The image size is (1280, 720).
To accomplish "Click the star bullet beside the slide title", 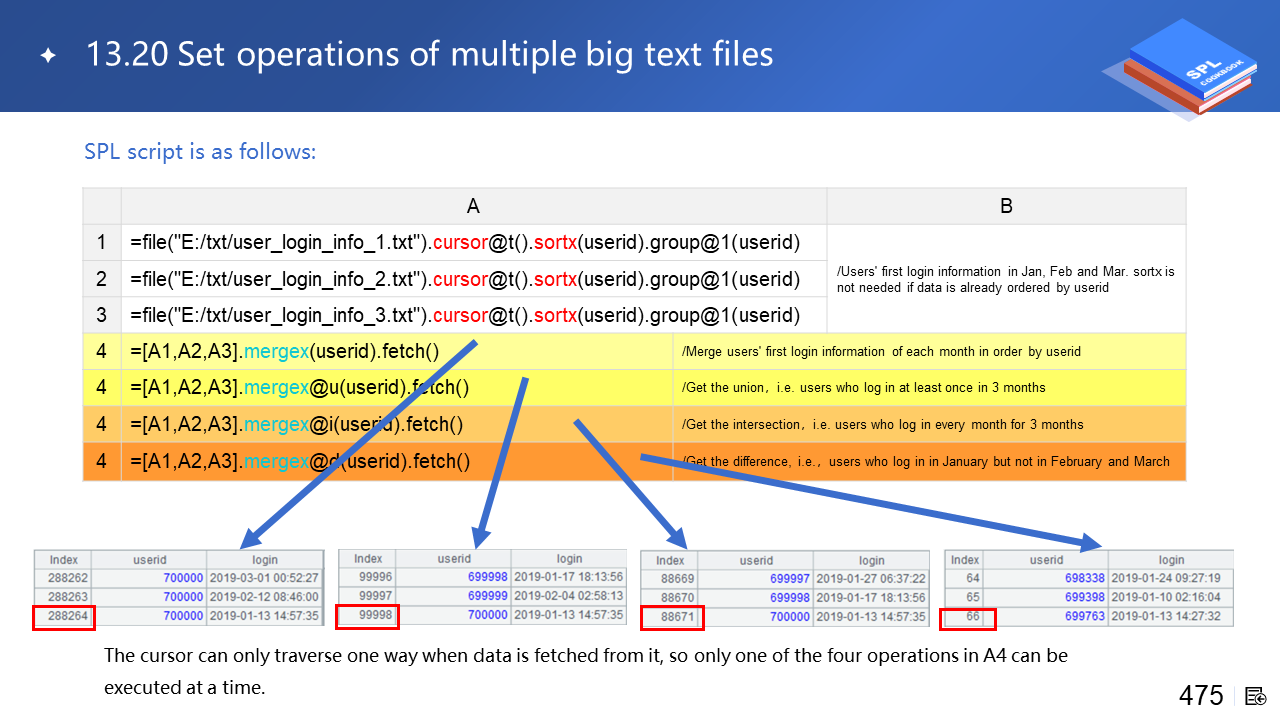I will coord(48,56).
